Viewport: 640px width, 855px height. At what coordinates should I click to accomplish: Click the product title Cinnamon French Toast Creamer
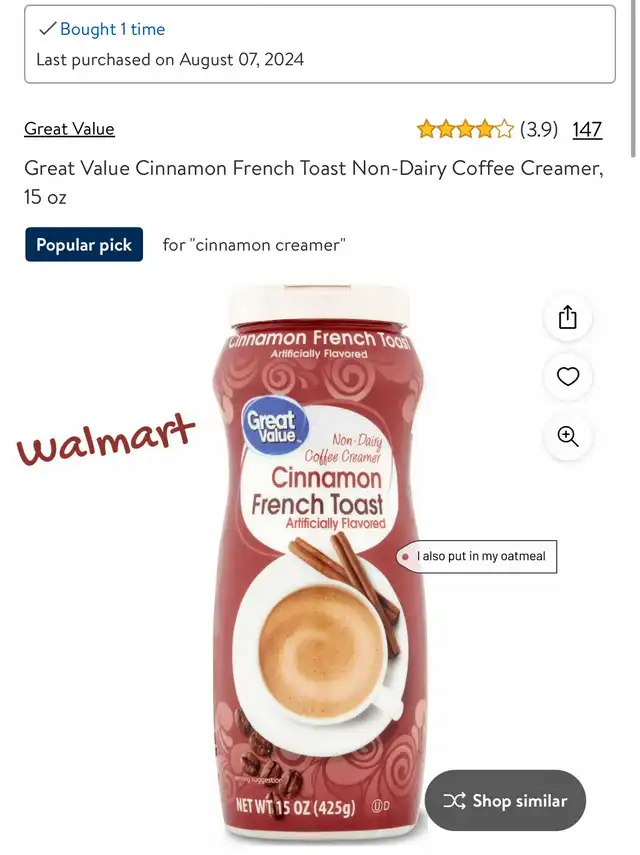314,182
